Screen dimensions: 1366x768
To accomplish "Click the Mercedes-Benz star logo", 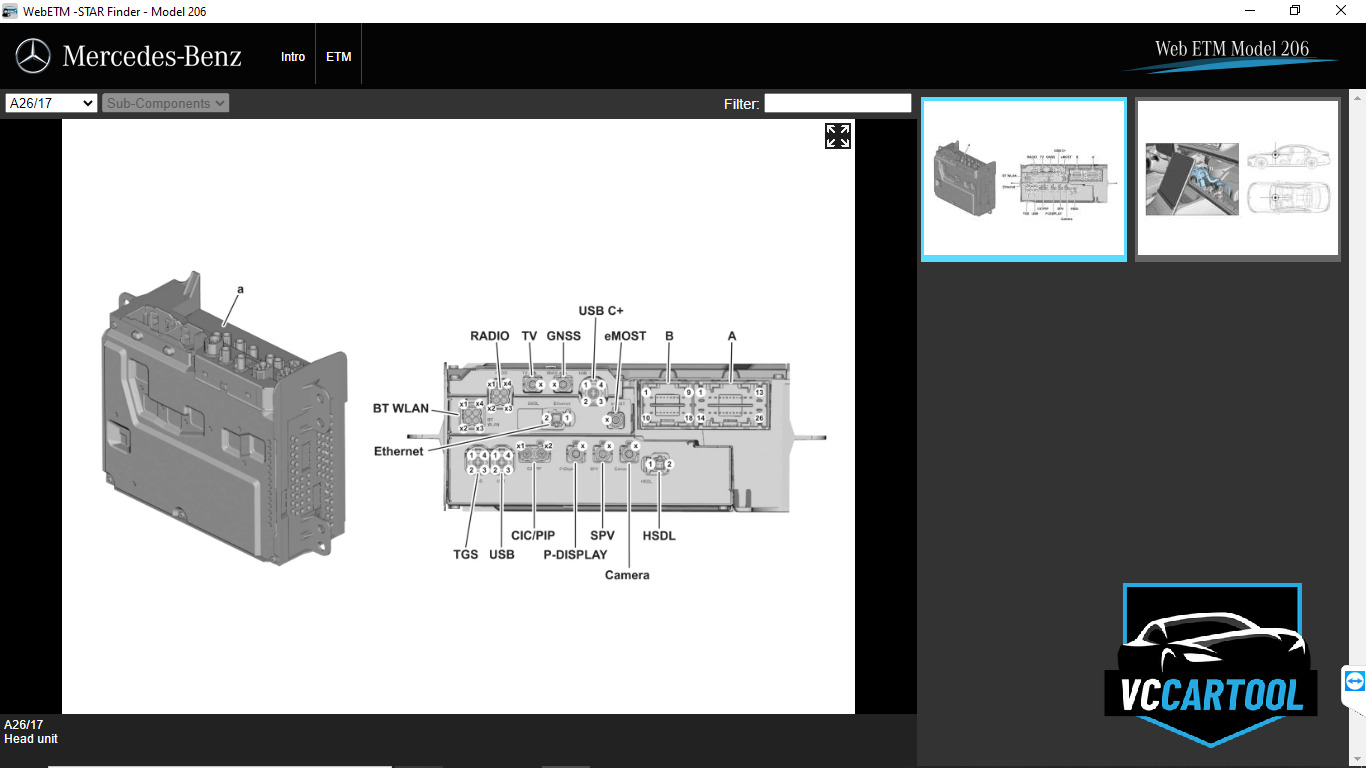I will [x=33, y=56].
